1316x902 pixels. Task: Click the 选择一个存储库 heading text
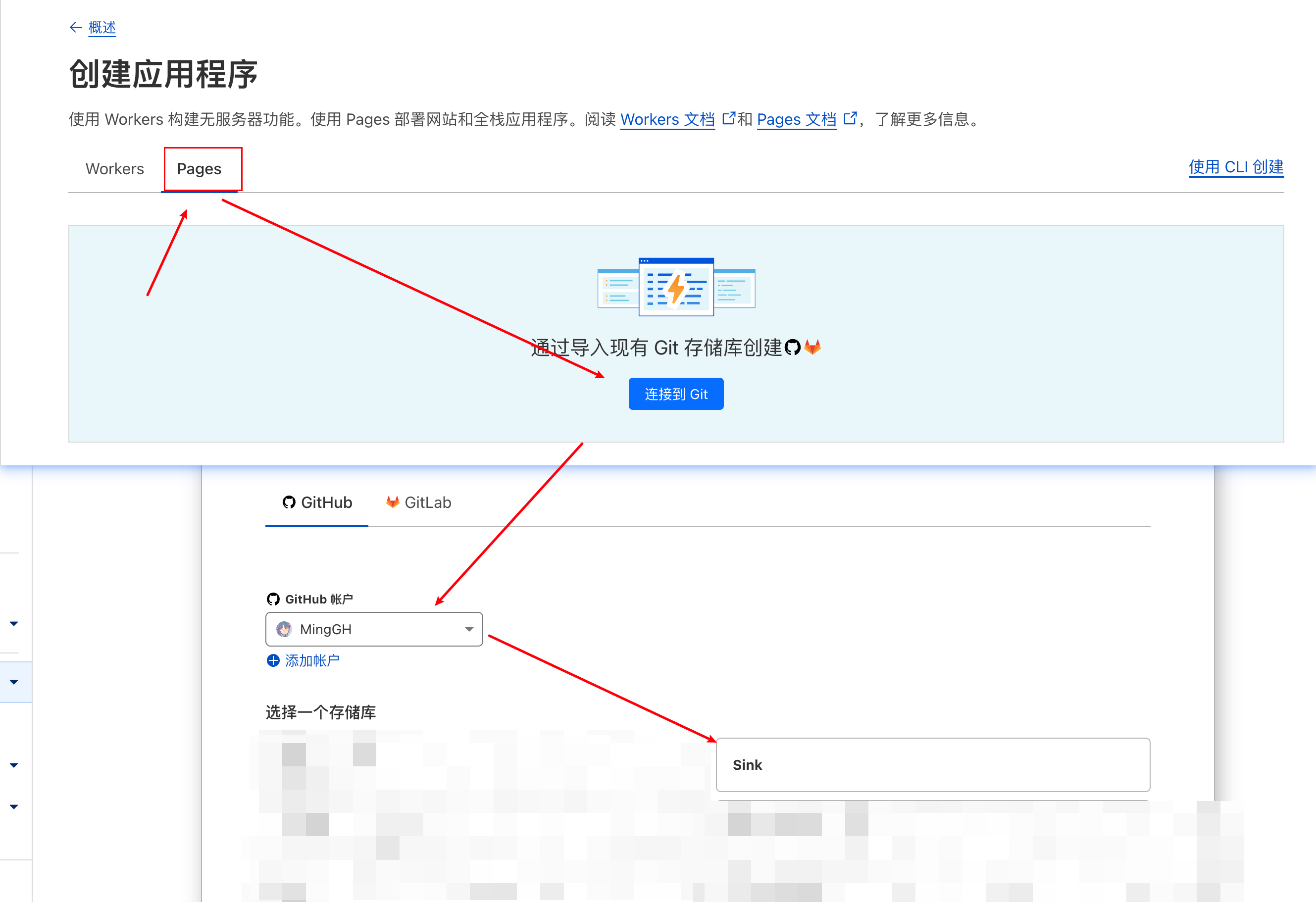point(320,712)
